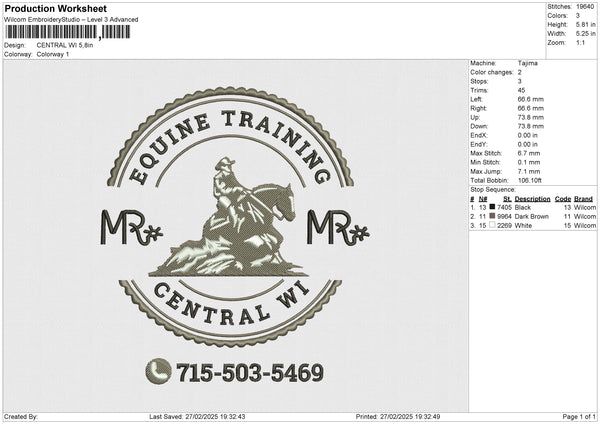Screen dimensions: 600x424
Task: Click the White thread color swatch
Action: pyautogui.click(x=492, y=225)
